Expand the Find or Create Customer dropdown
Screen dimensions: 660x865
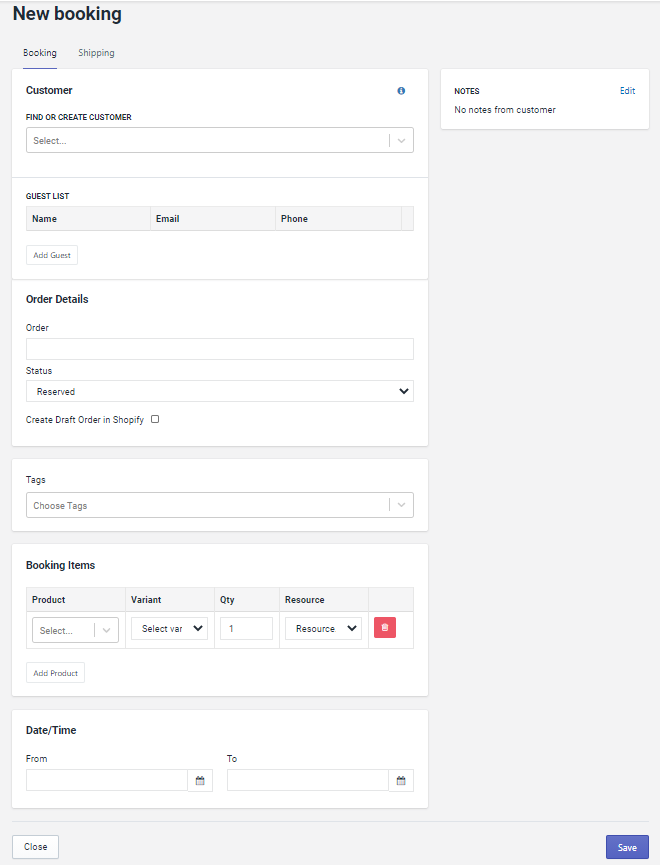coord(401,141)
